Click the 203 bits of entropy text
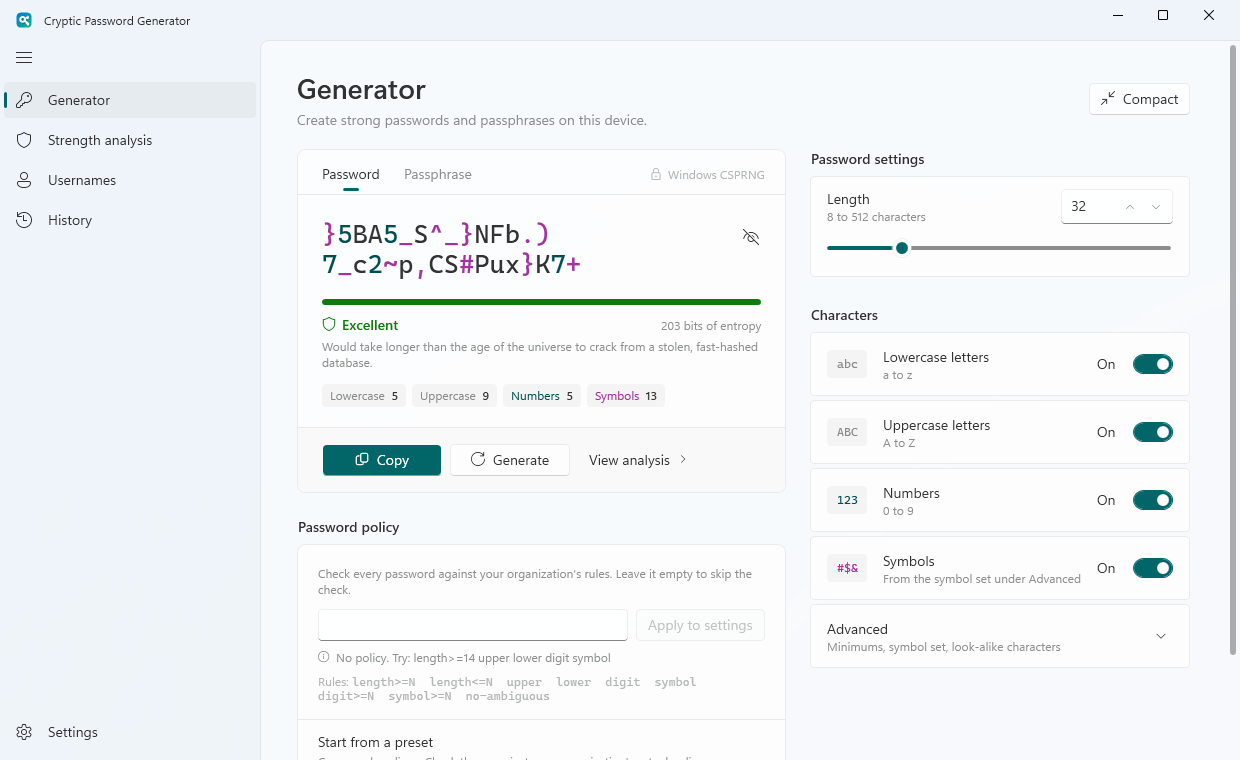Image resolution: width=1240 pixels, height=760 pixels. pyautogui.click(x=711, y=326)
